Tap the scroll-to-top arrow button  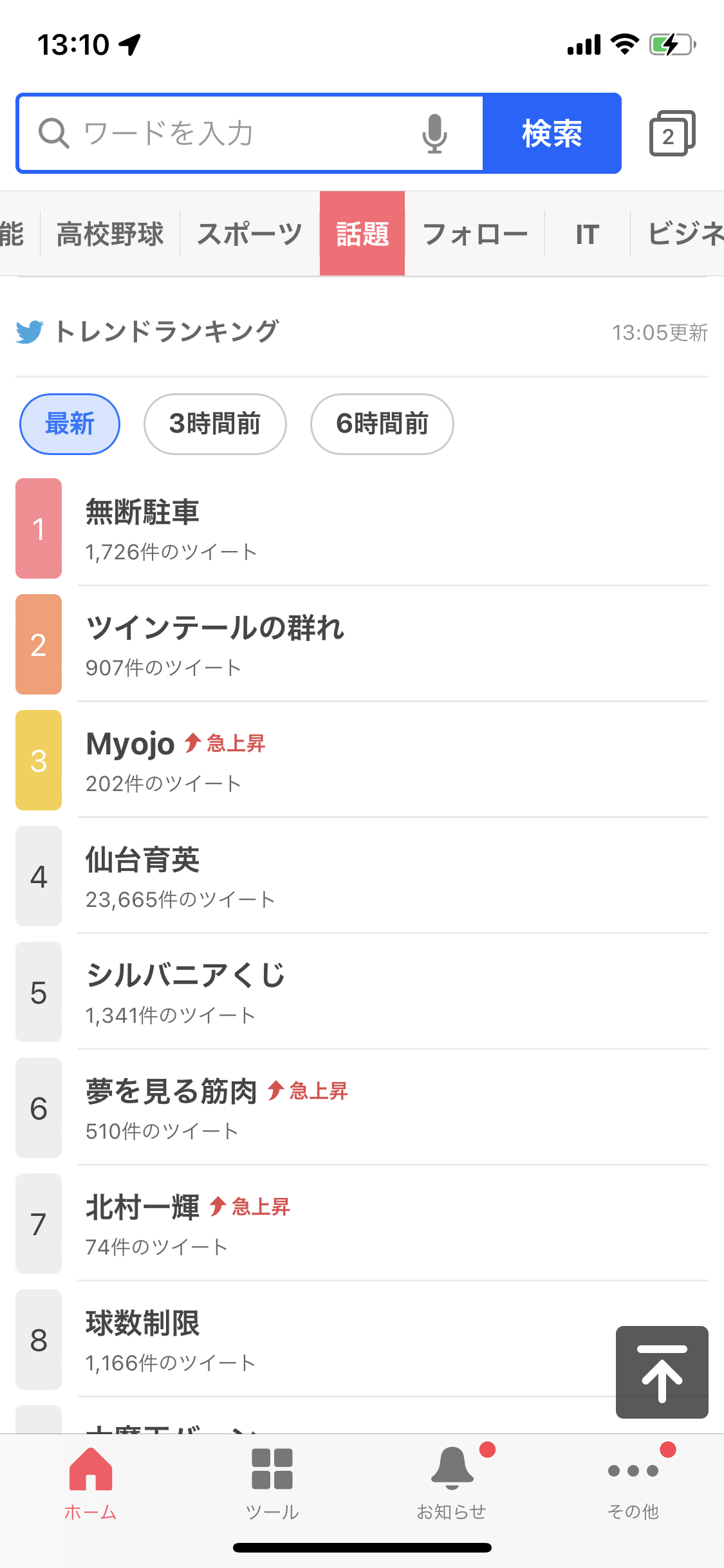662,1372
